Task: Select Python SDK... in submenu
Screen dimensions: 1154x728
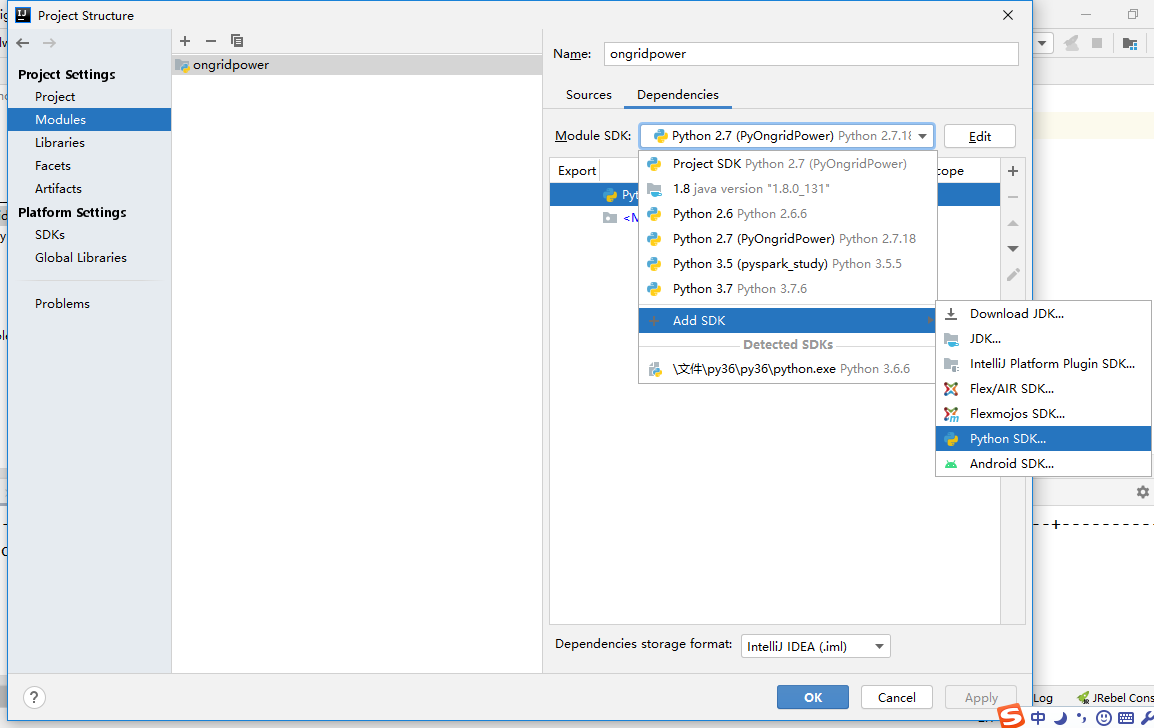Action: pos(1043,439)
